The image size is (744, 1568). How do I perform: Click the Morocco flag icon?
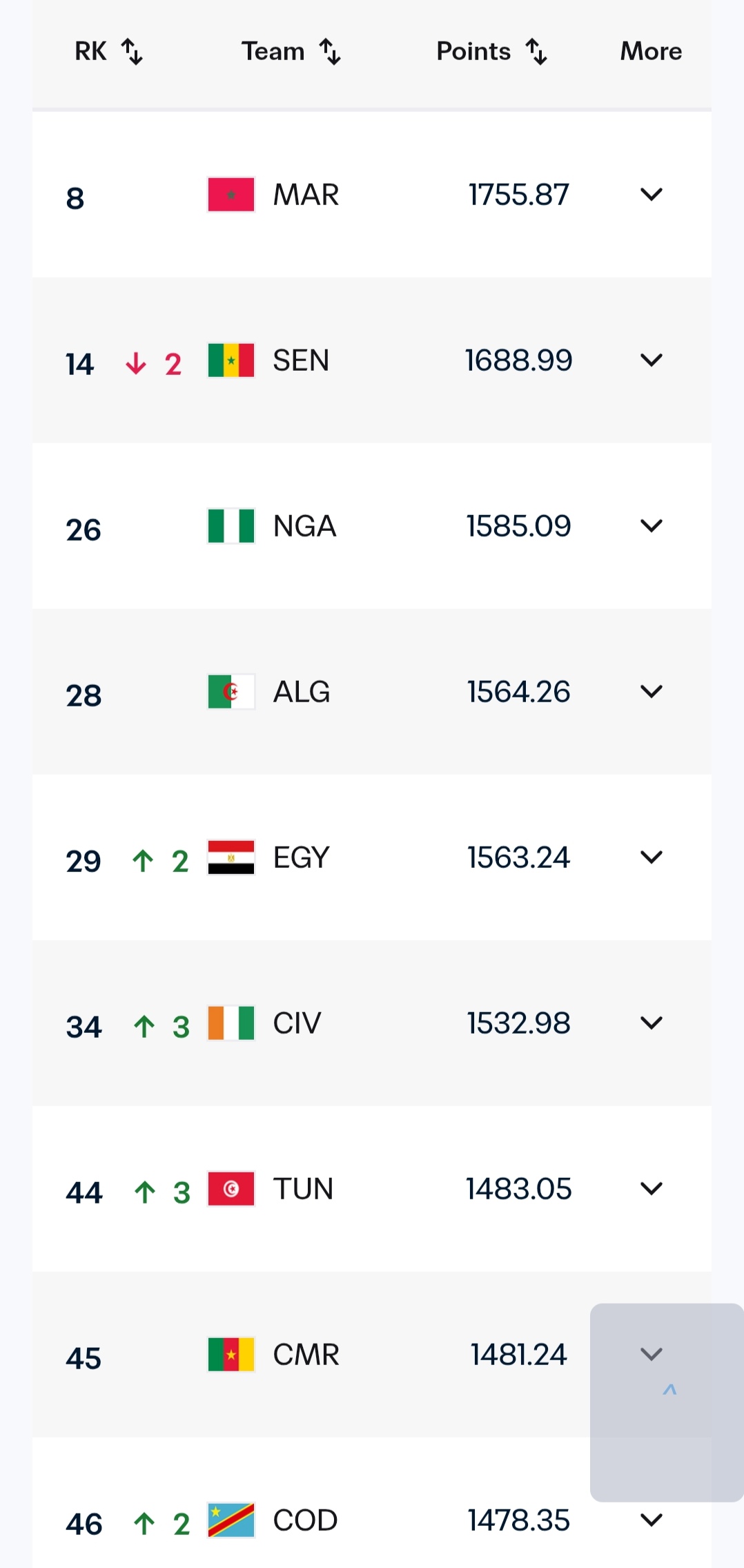tap(231, 195)
